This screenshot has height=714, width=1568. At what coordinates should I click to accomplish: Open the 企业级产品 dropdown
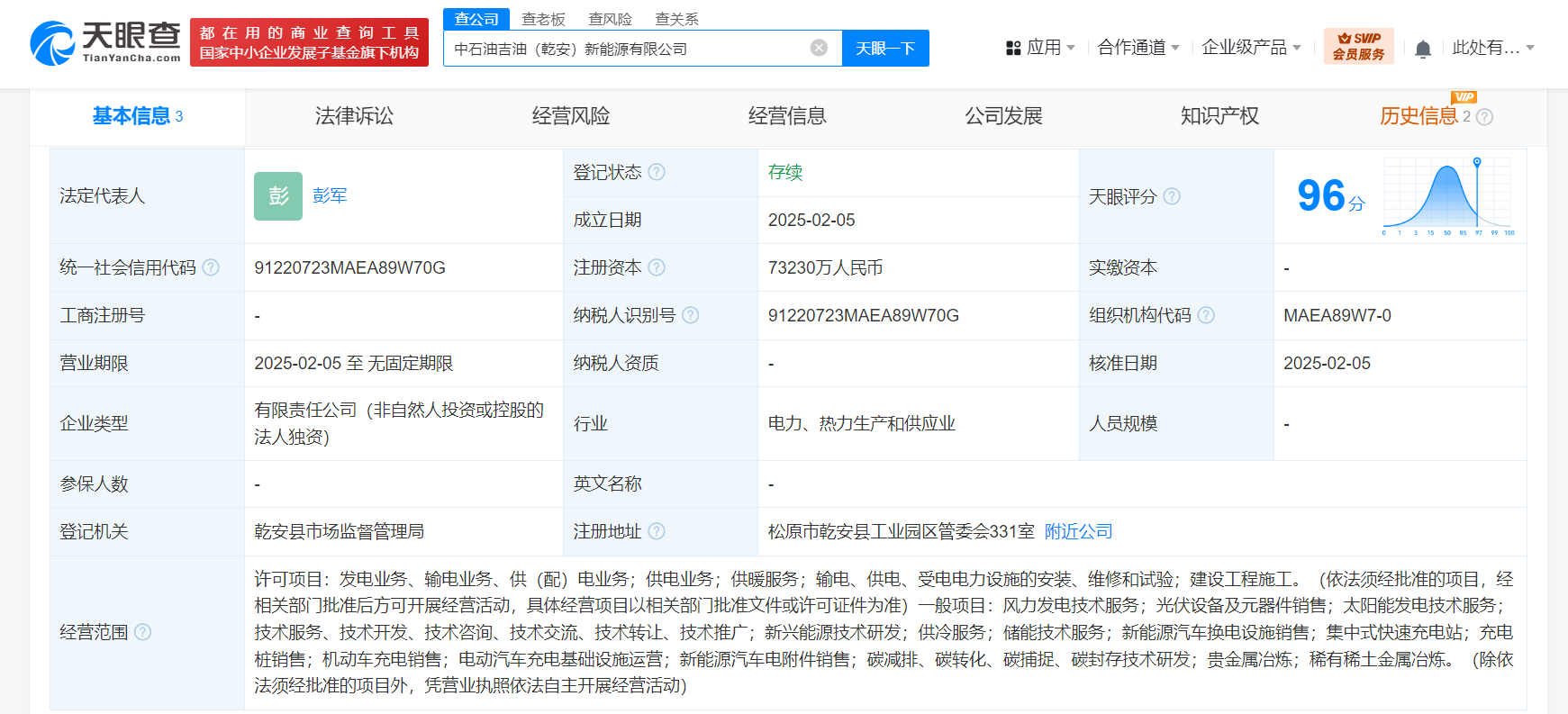point(1251,48)
